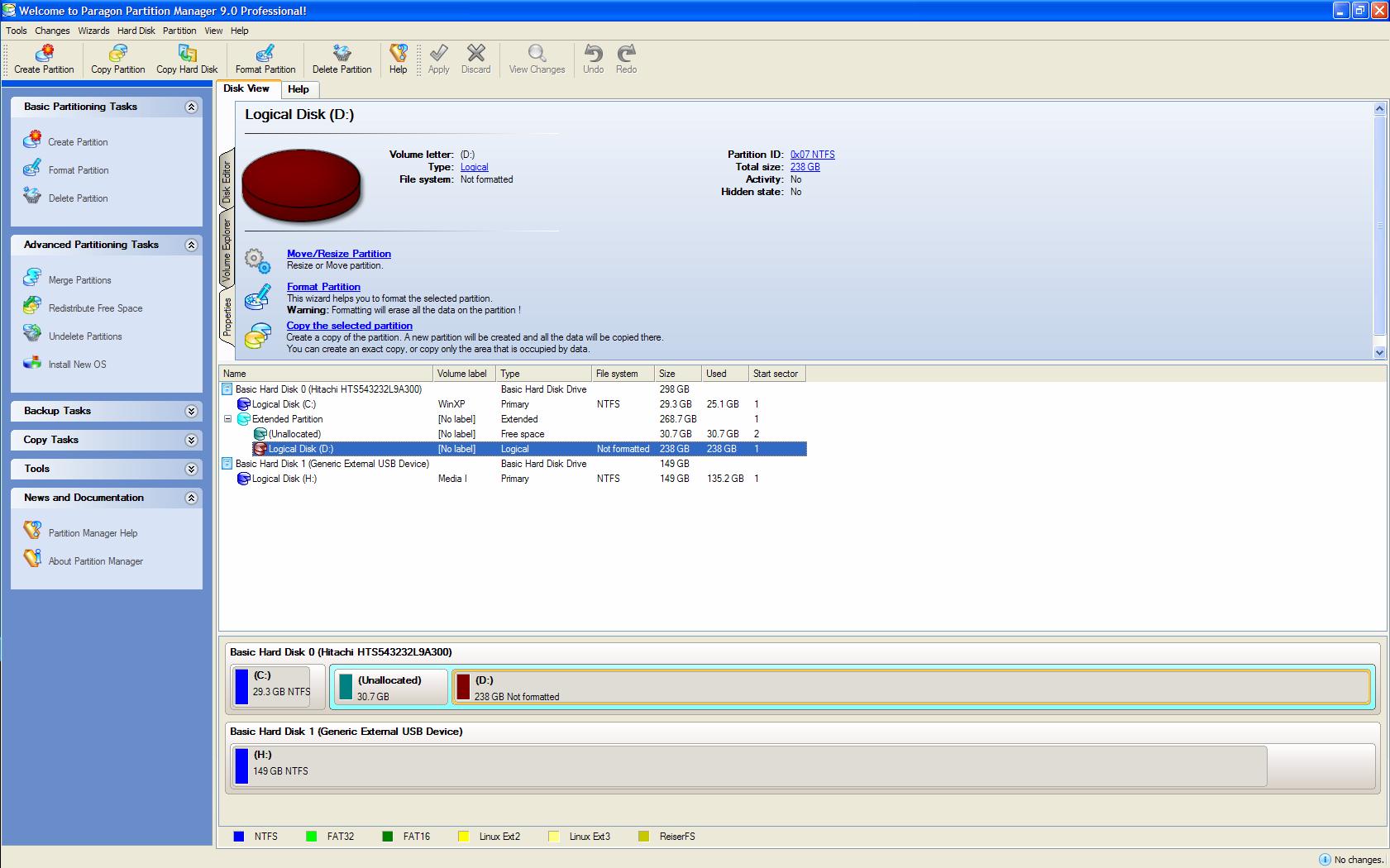This screenshot has width=1390, height=868.
Task: Expand the Backup Tasks panel
Action: pyautogui.click(x=191, y=411)
